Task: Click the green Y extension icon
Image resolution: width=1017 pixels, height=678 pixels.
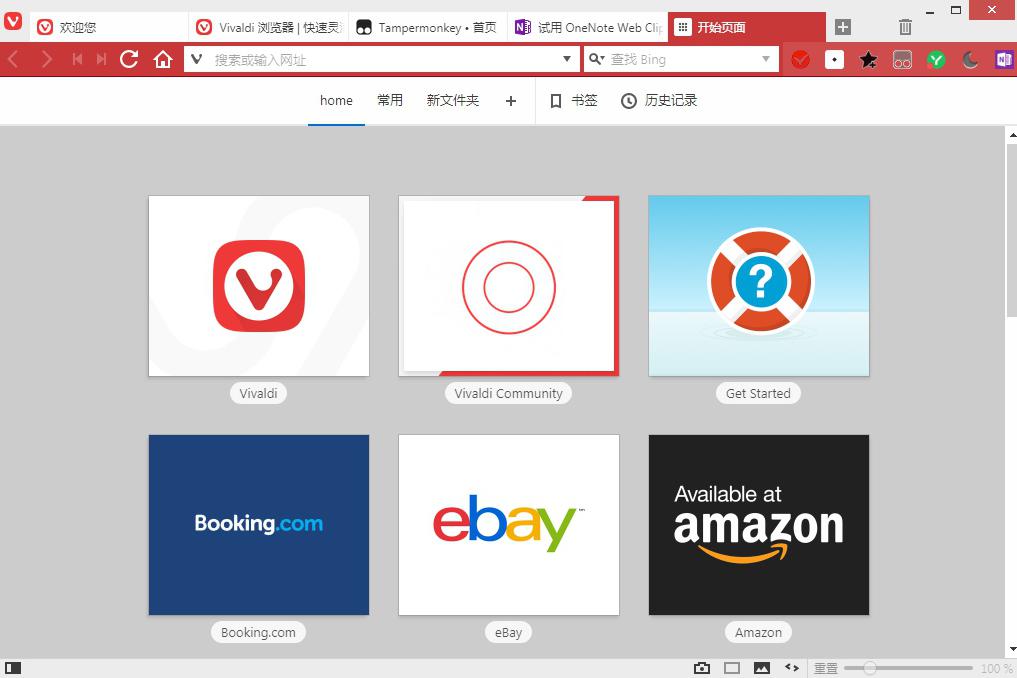Action: pyautogui.click(x=936, y=60)
